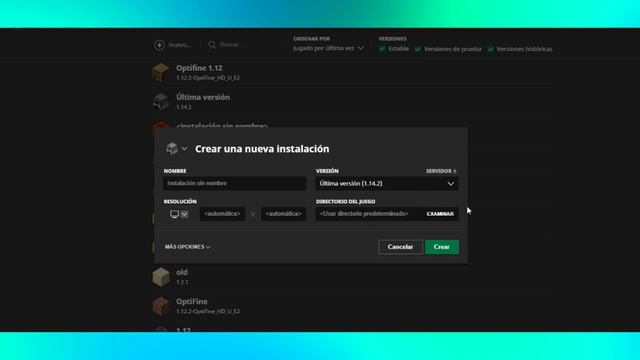Toggle the Versiones de prueba checkbox

click(418, 49)
